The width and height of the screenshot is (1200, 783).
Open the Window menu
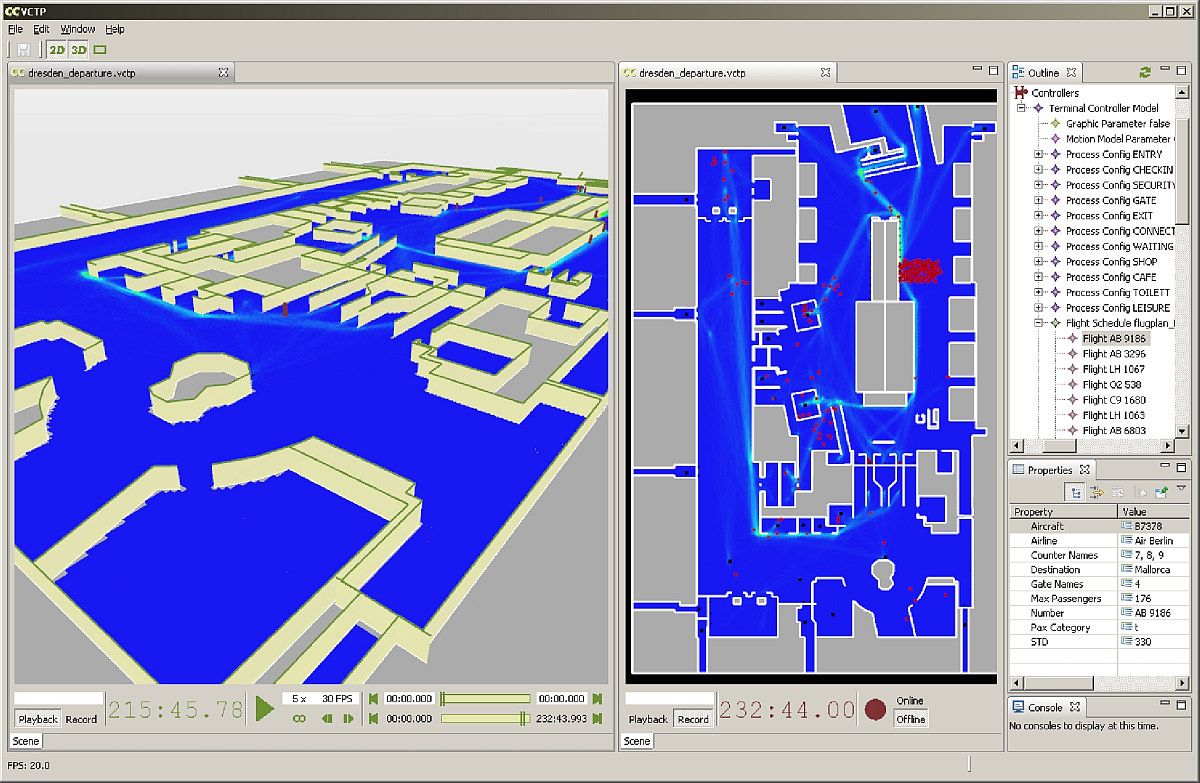coord(77,29)
